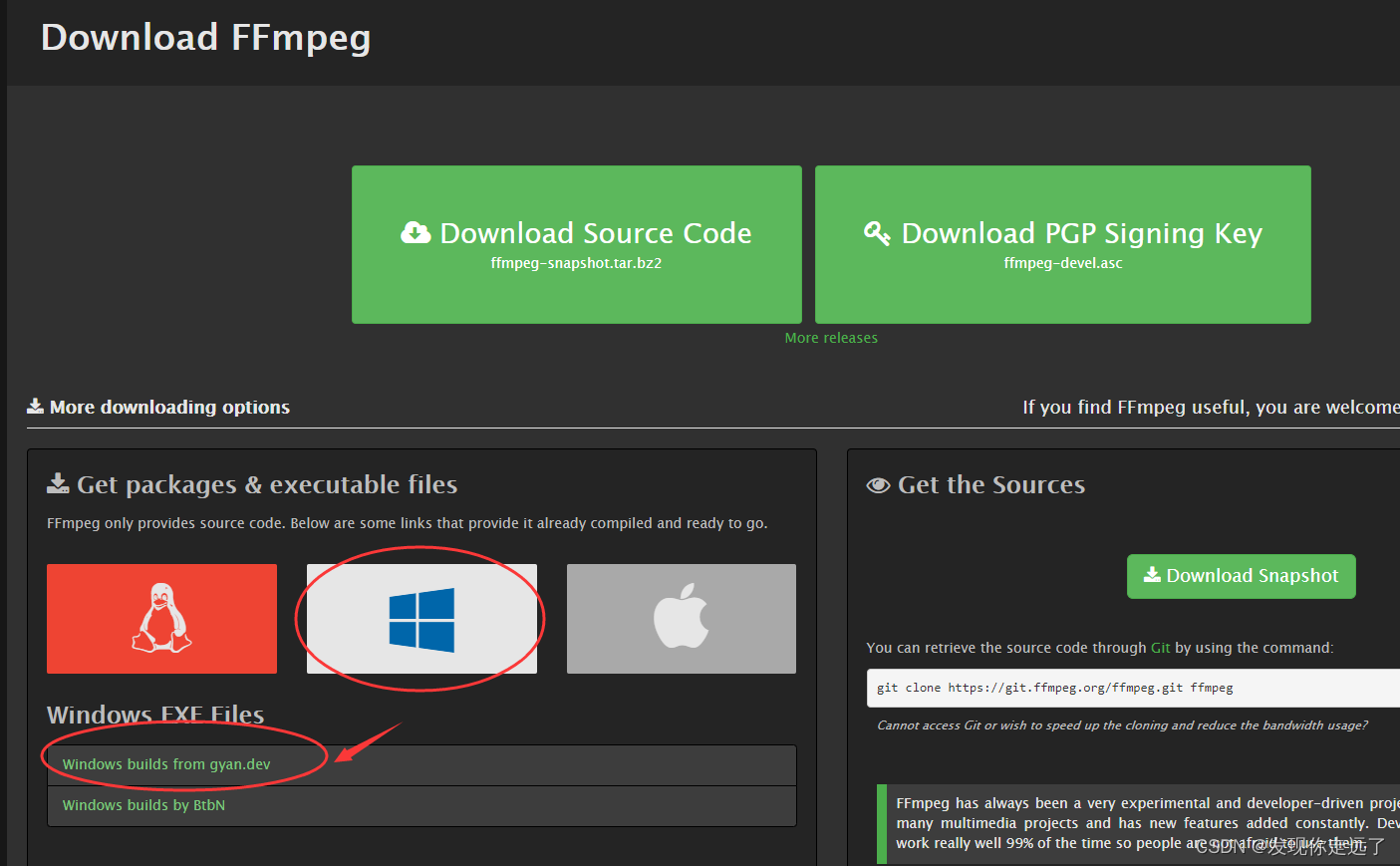Click the ffmpeg-snapshot.tar.bz2 file name
The width and height of the screenshot is (1400, 866).
click(576, 263)
